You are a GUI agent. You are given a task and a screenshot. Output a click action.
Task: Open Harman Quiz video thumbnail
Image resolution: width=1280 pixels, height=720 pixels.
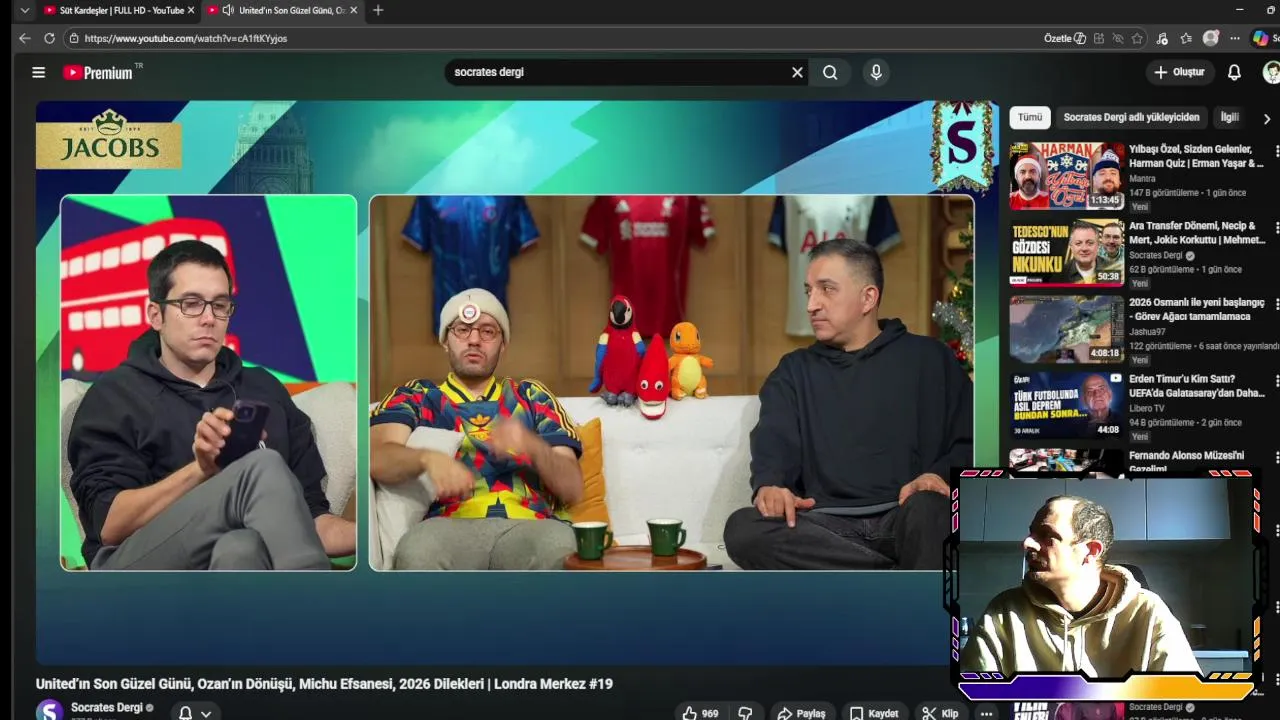tap(1066, 176)
